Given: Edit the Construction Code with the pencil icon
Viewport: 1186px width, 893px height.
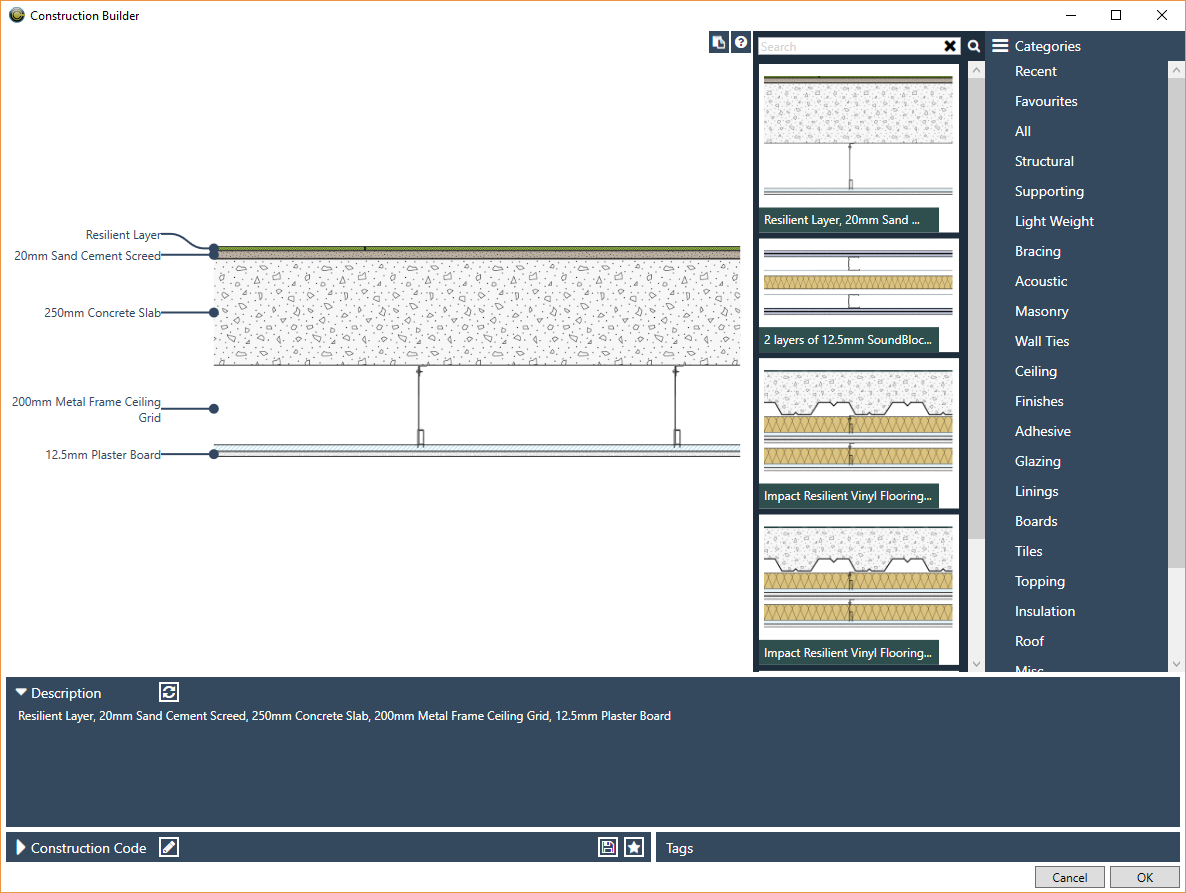Looking at the screenshot, I should coord(168,847).
